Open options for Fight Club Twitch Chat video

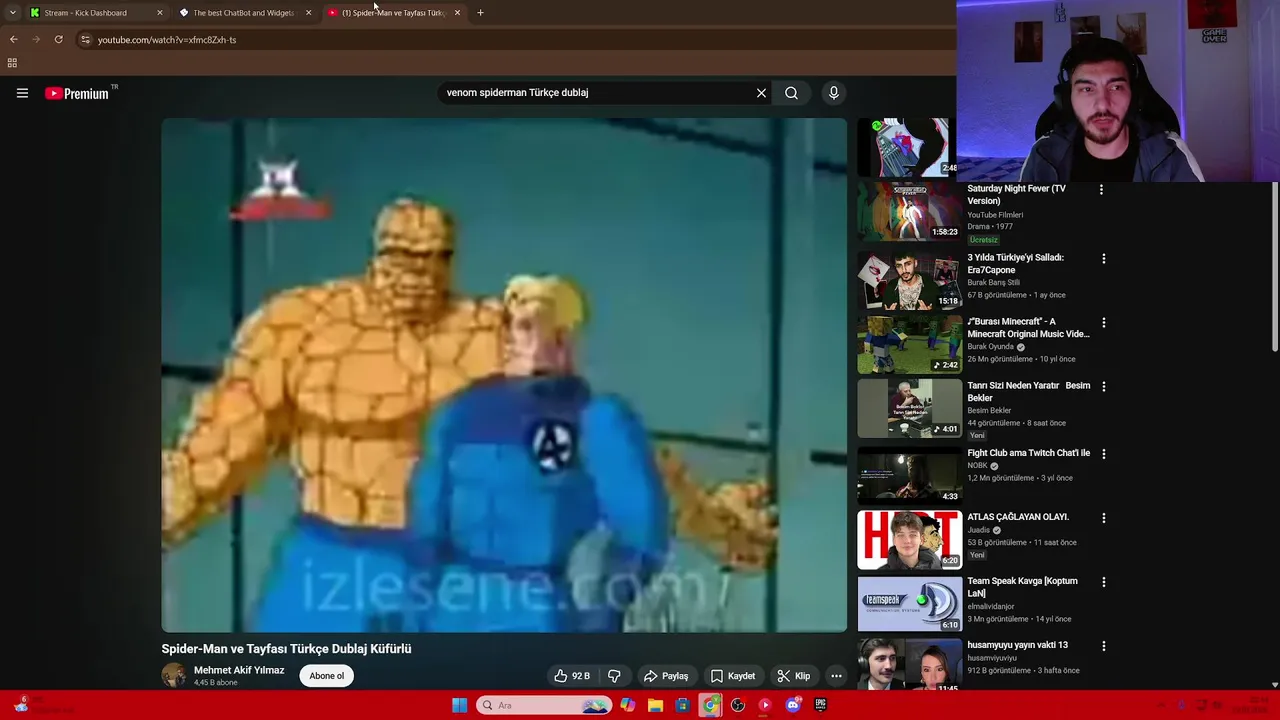point(1104,454)
